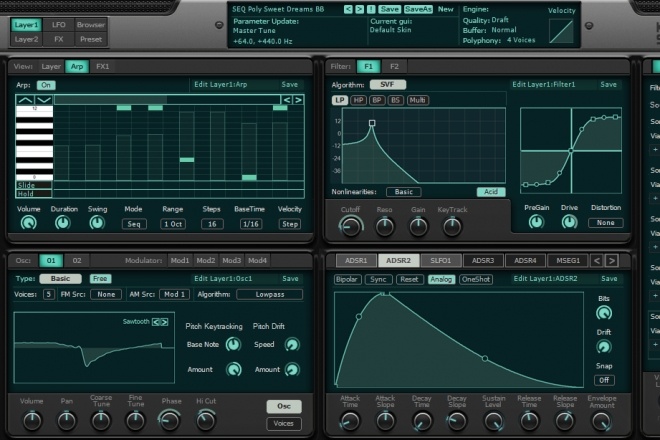Select the SLFO1 modulator tab
The image size is (660, 440).
click(441, 261)
